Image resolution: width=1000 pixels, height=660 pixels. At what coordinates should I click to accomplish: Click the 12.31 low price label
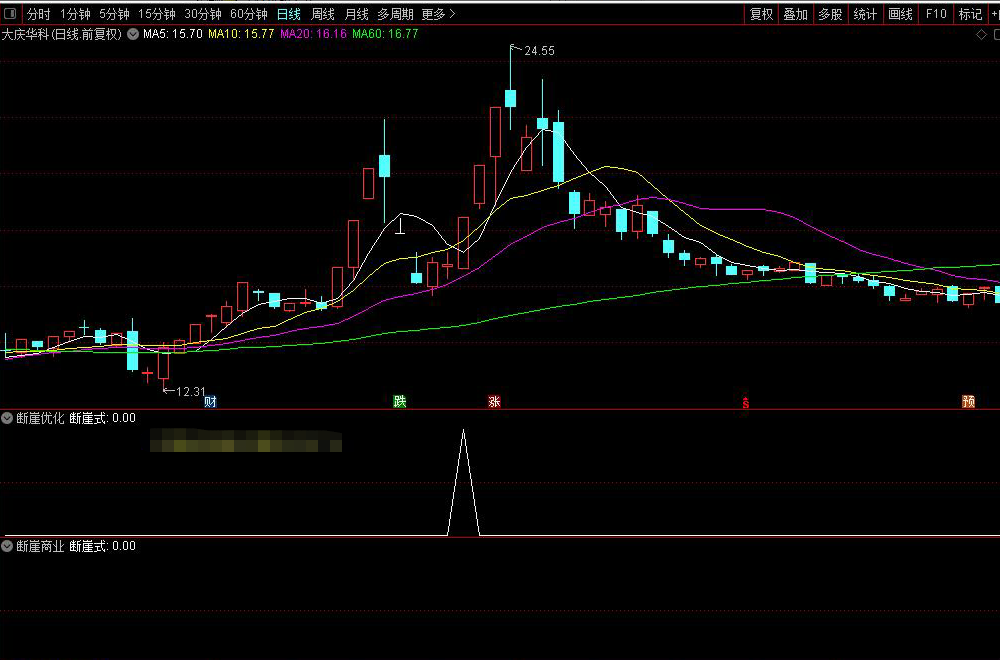pos(191,392)
